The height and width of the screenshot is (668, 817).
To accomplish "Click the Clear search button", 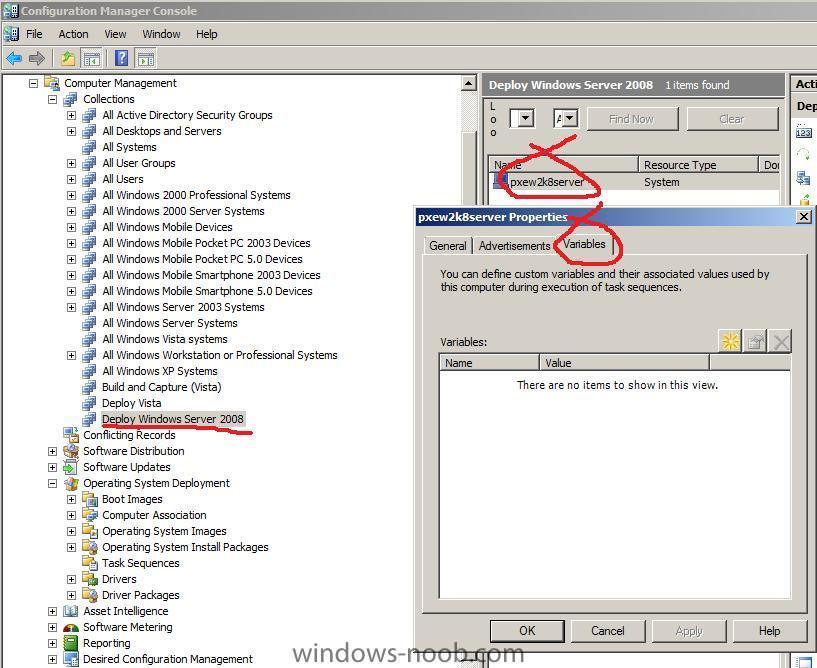I will pos(732,119).
